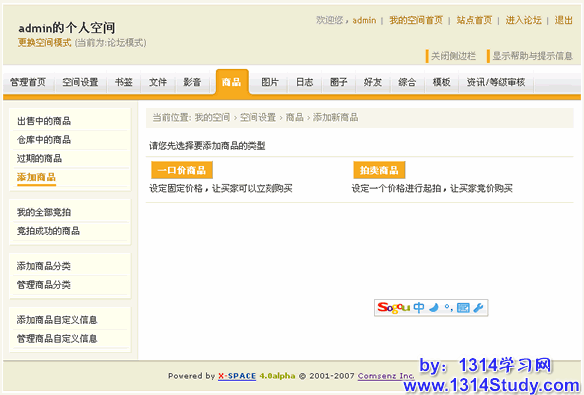Click the admin username link
The width and height of the screenshot is (584, 395).
[x=364, y=20]
